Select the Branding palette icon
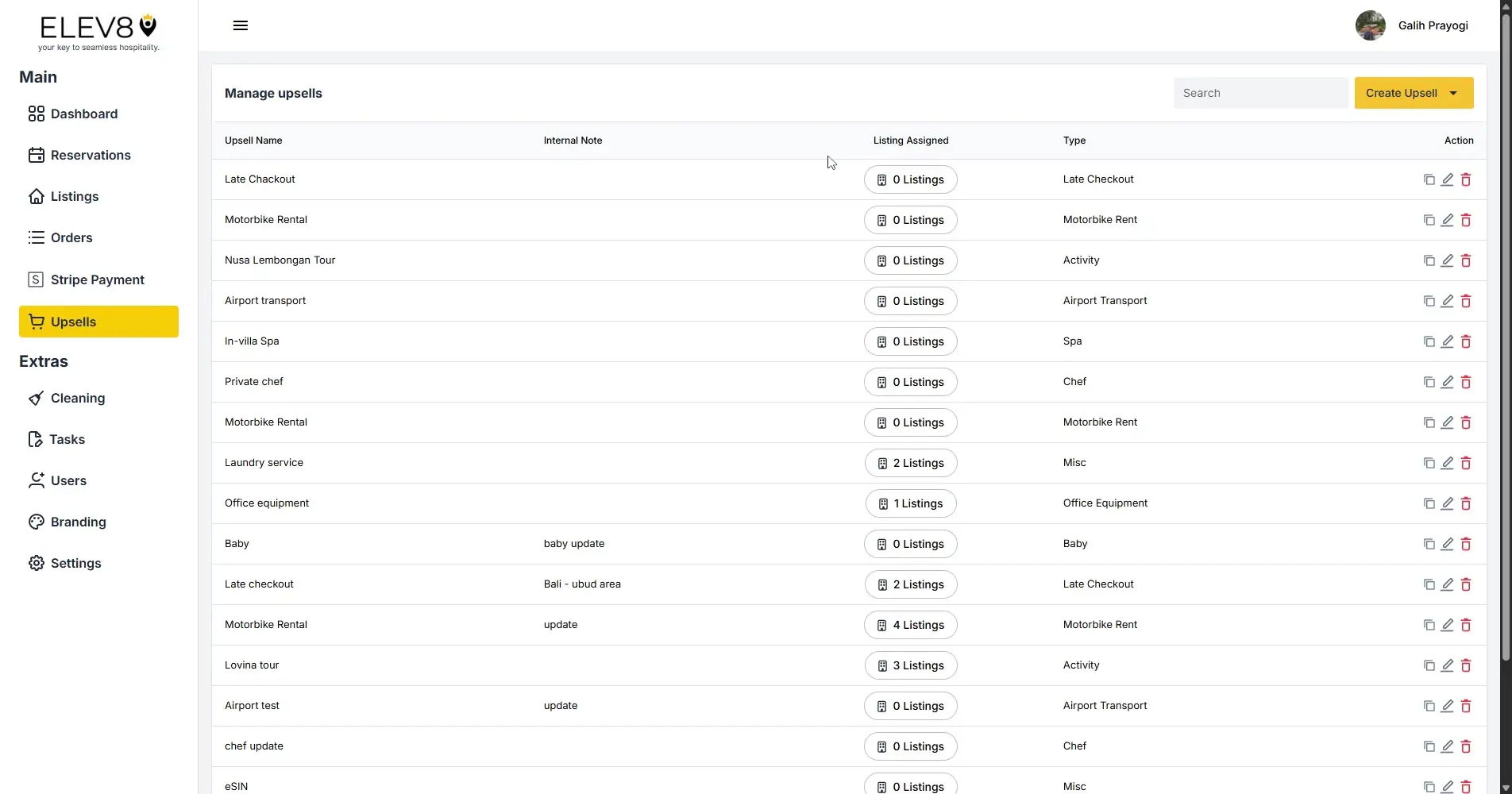Image resolution: width=1512 pixels, height=794 pixels. click(36, 522)
